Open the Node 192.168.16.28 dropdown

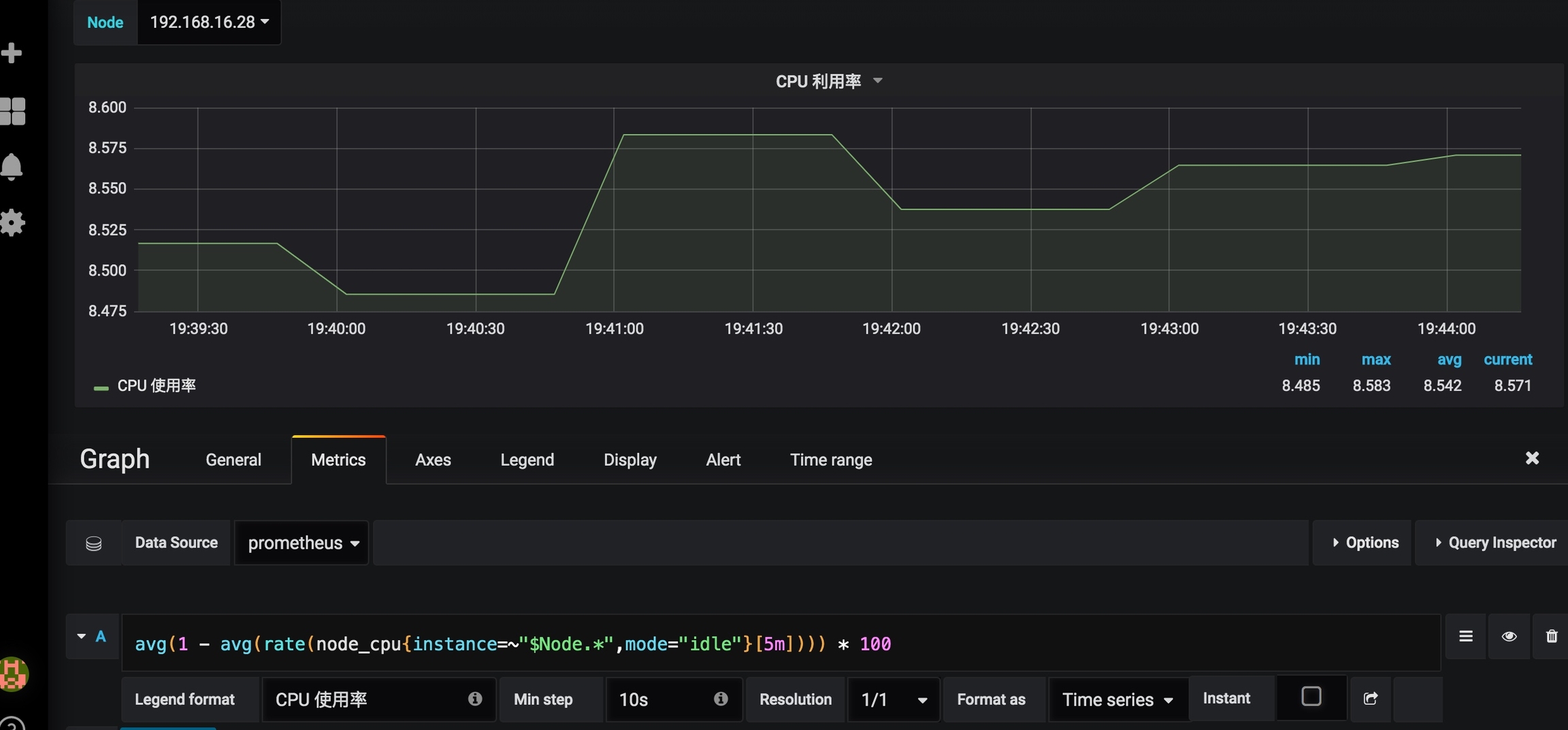tap(209, 22)
